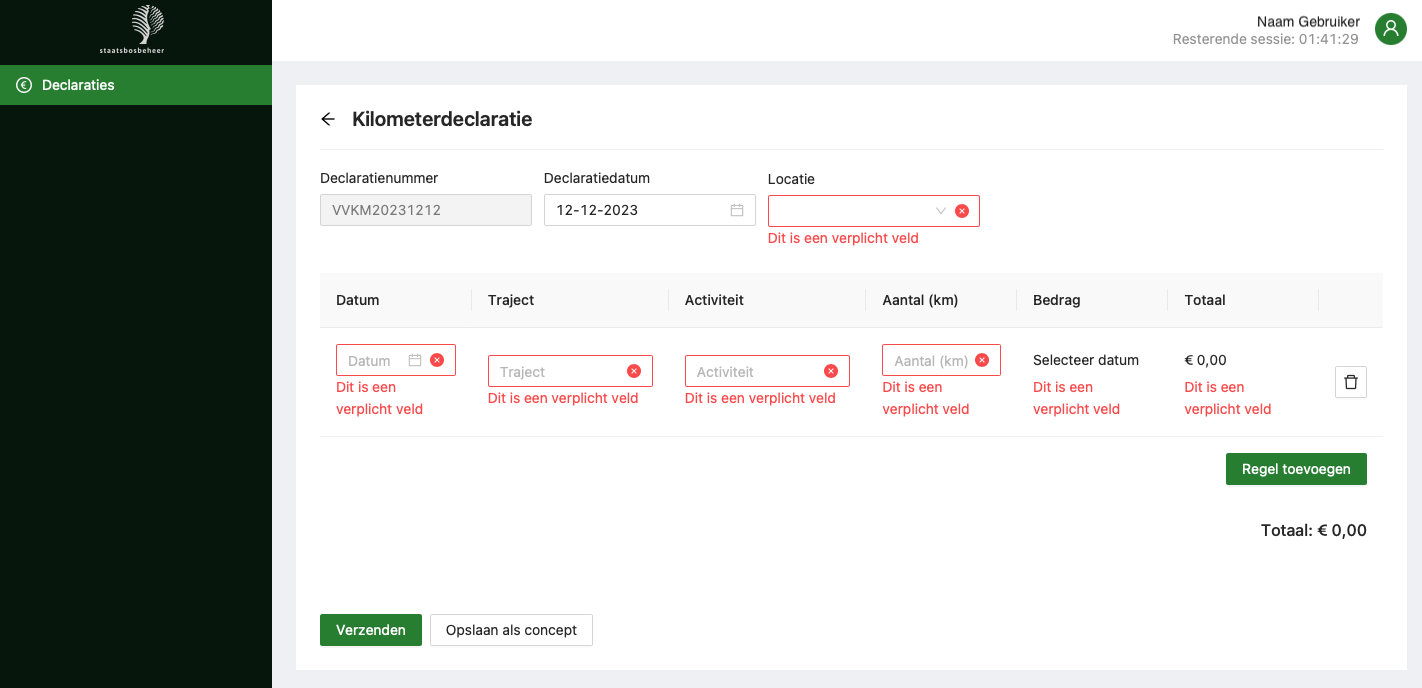Click the Locatie required-field error message
The width and height of the screenshot is (1422, 688).
(x=843, y=238)
